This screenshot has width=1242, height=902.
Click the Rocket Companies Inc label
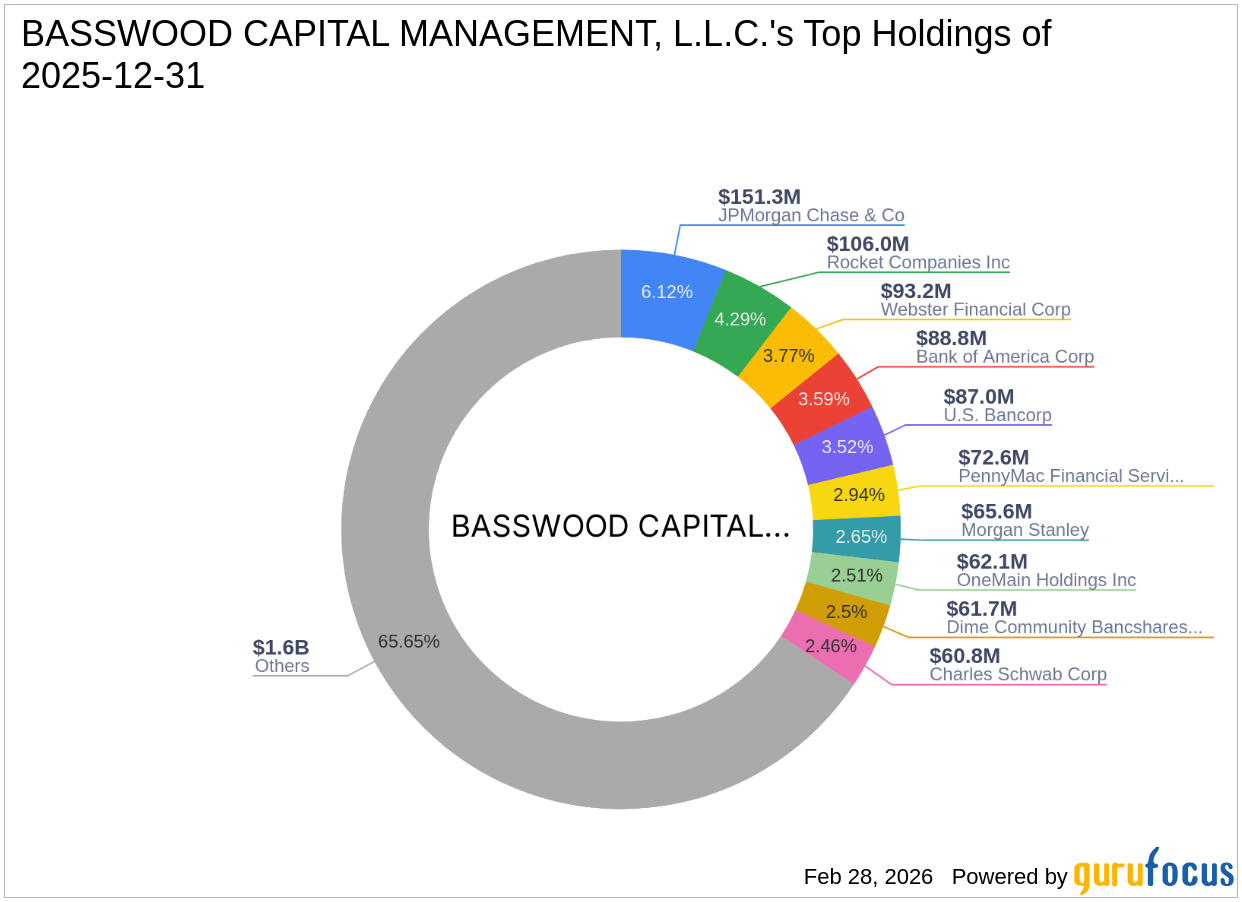click(918, 262)
